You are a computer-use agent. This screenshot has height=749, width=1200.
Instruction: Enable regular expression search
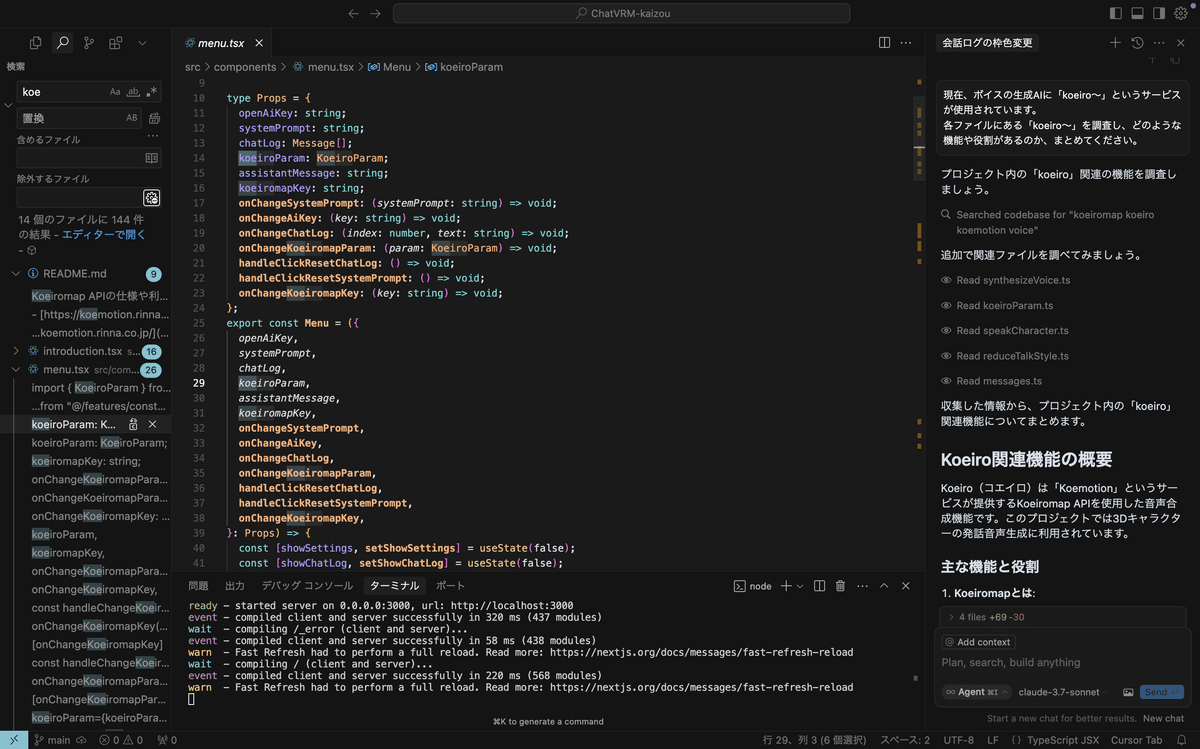(x=152, y=91)
